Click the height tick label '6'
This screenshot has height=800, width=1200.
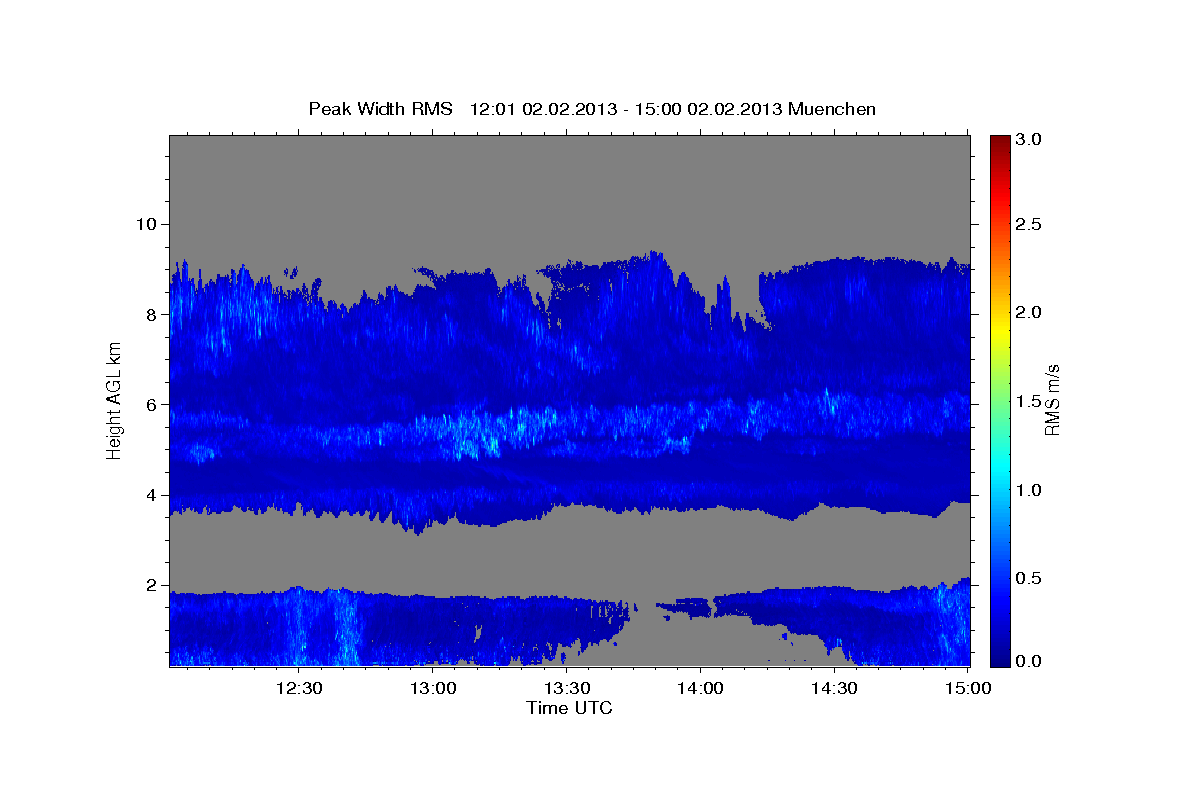(152, 405)
